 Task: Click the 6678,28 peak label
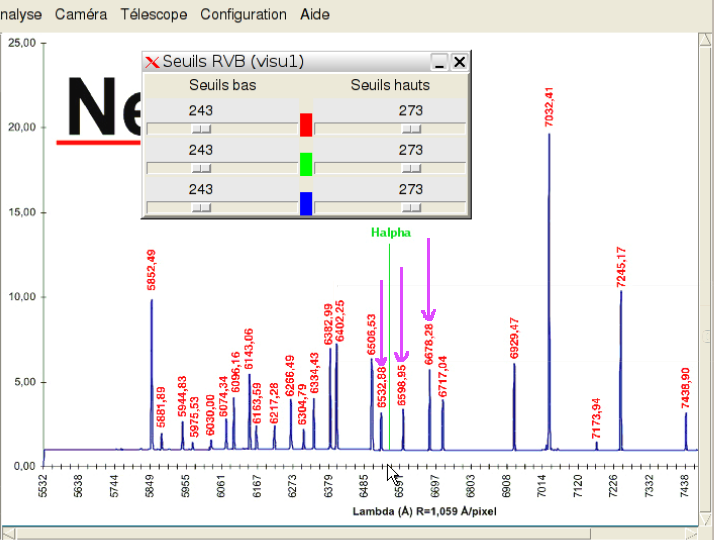(x=429, y=344)
